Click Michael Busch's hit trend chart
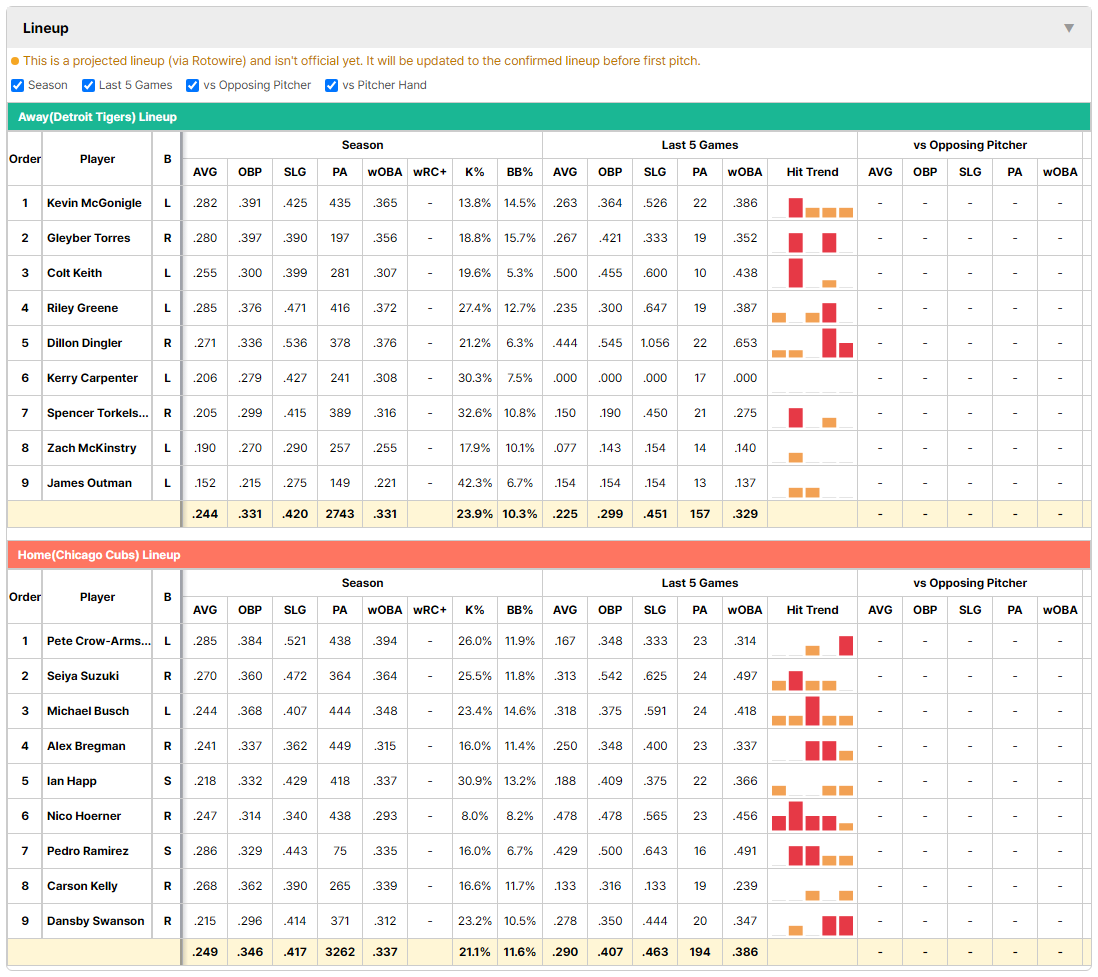The height and width of the screenshot is (977, 1098). 812,711
